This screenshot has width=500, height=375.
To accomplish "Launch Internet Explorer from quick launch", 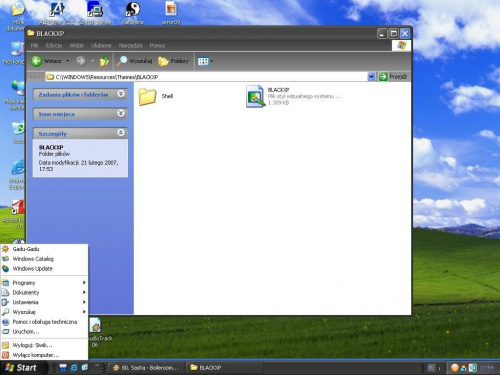I will 74,368.
